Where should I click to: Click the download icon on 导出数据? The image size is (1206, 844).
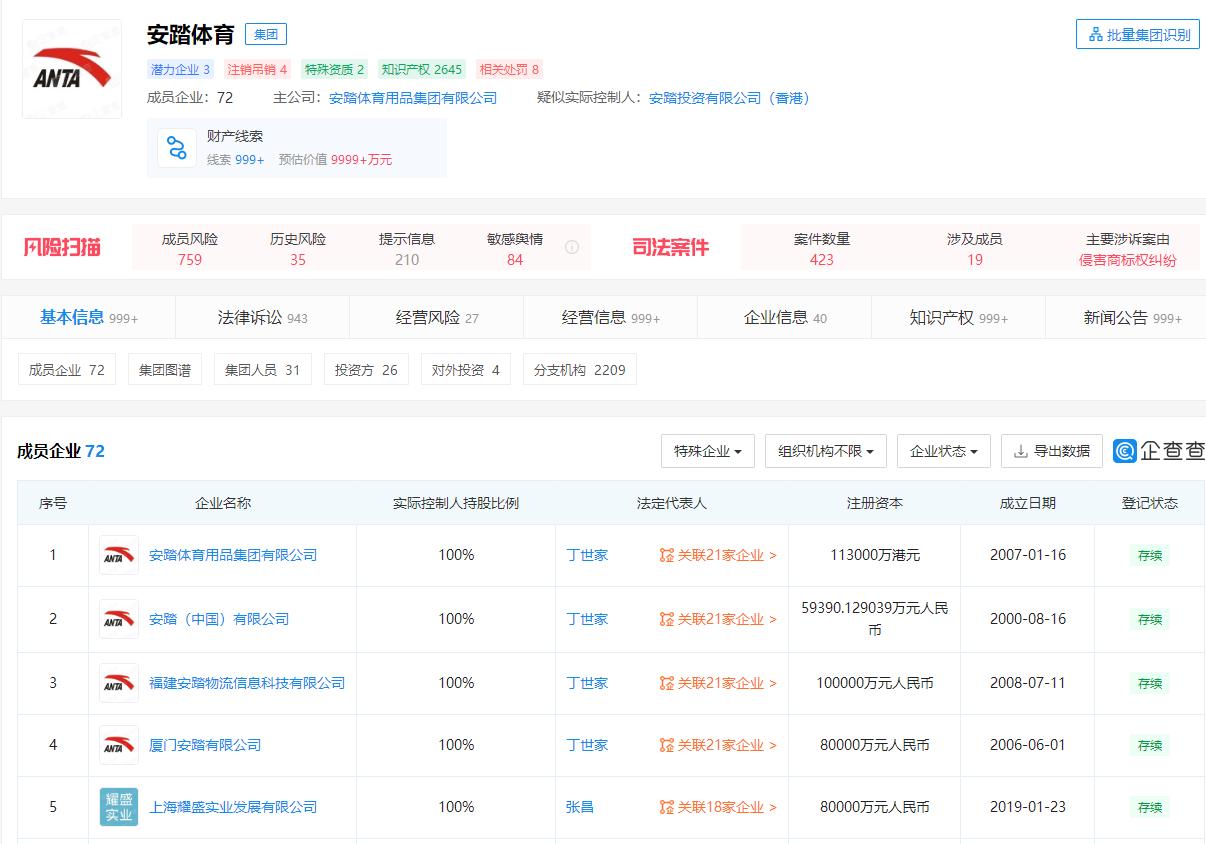pos(1023,451)
